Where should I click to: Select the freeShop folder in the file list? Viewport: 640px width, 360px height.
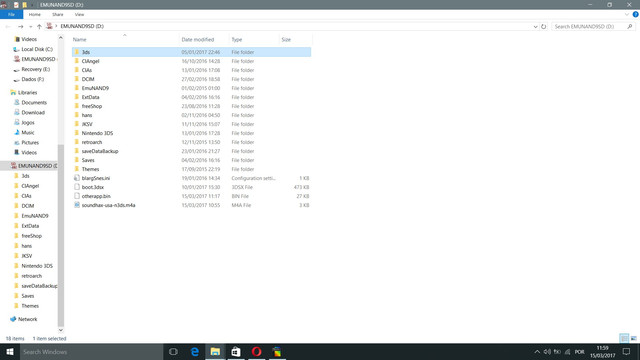(191, 106)
